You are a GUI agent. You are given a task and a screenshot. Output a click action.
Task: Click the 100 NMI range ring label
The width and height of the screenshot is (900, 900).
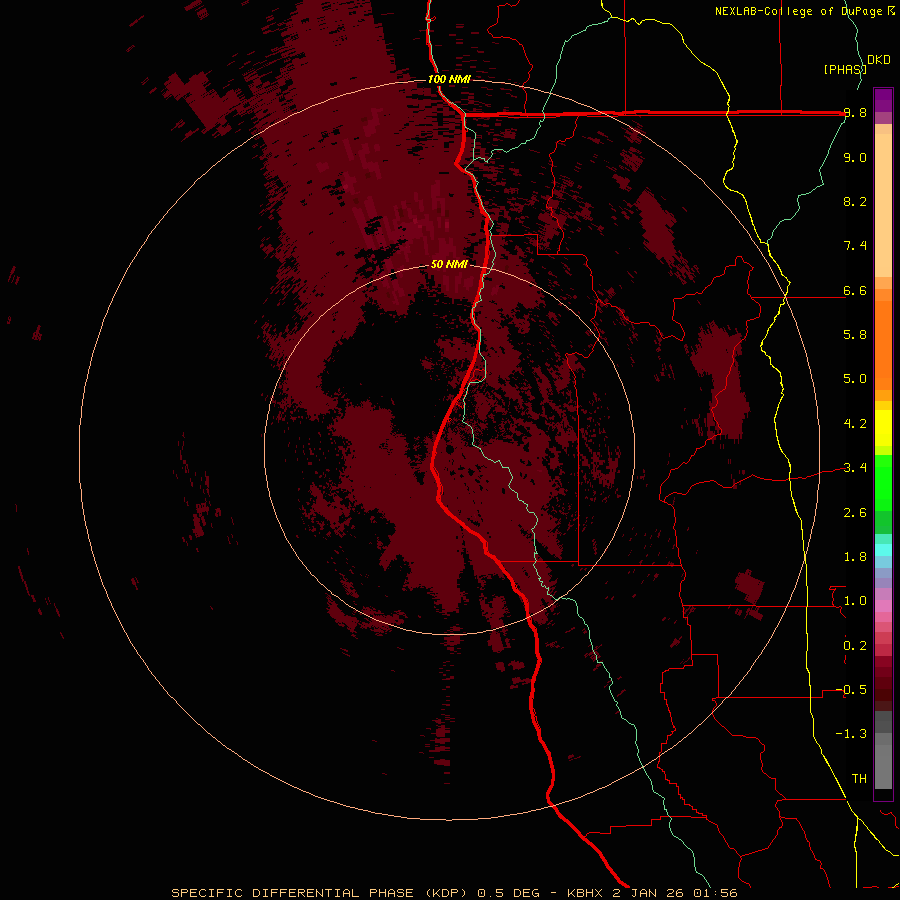click(449, 79)
